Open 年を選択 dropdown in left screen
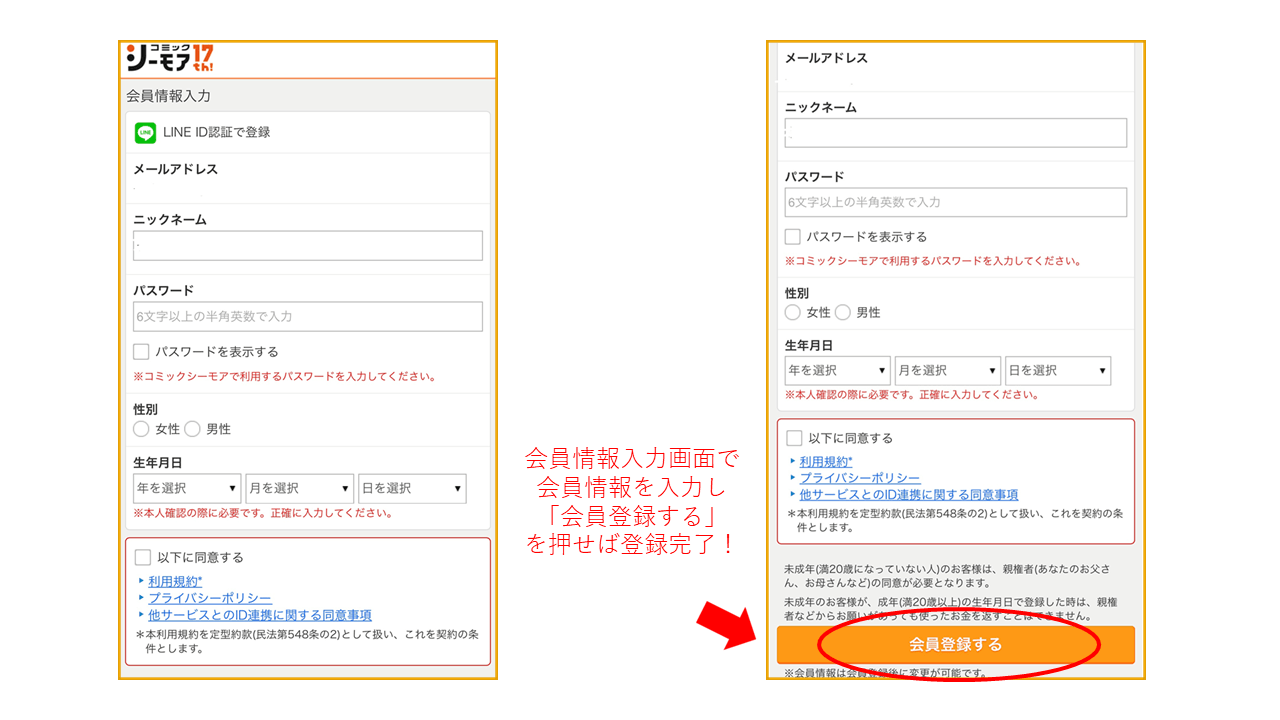 pyautogui.click(x=187, y=488)
